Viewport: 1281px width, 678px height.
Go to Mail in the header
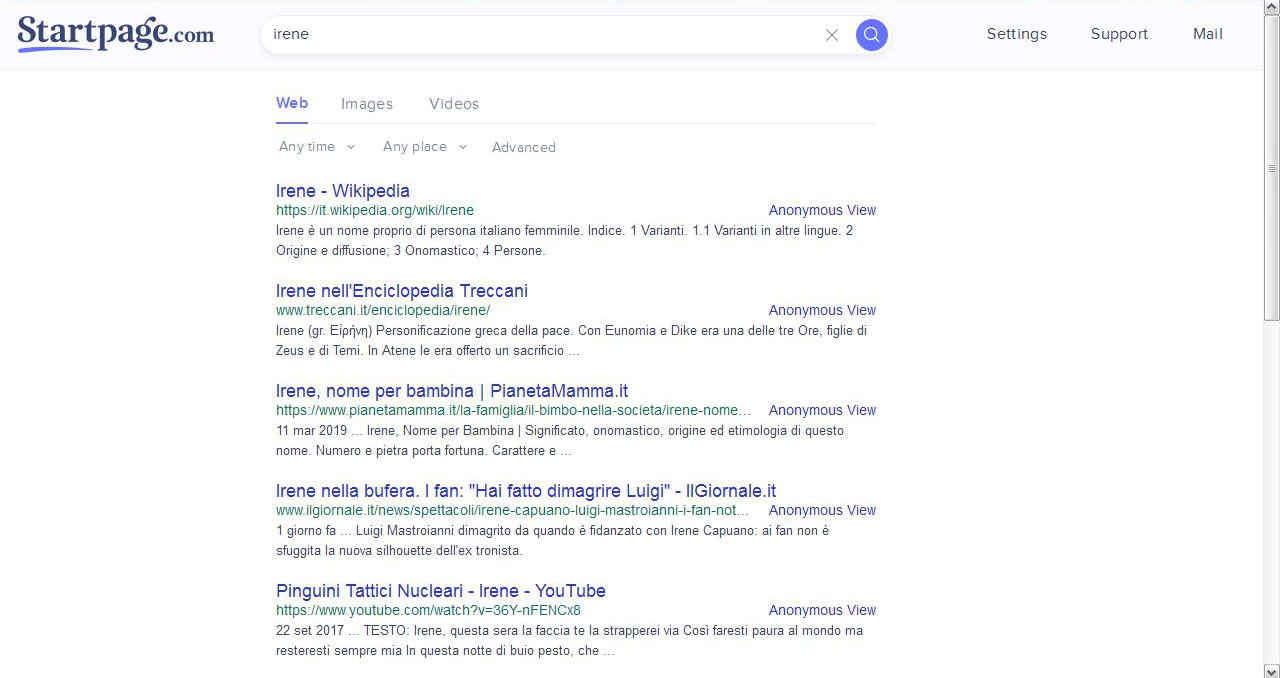click(x=1208, y=34)
